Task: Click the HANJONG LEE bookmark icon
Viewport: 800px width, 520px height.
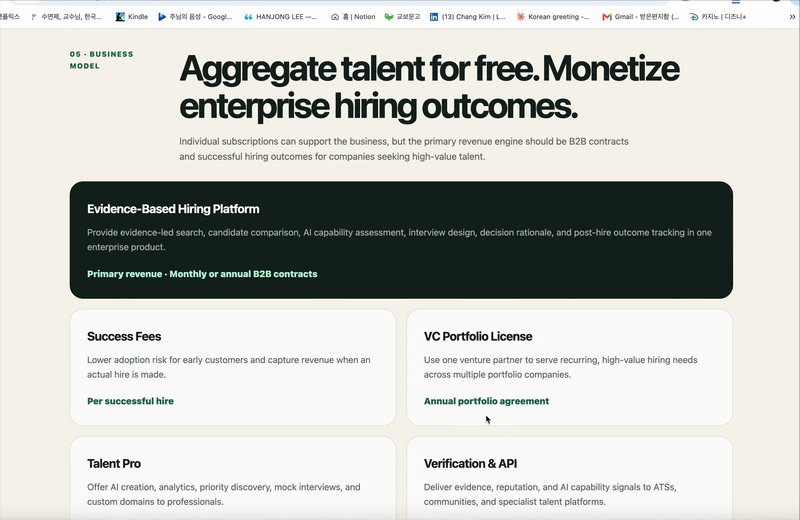Action: coord(248,17)
